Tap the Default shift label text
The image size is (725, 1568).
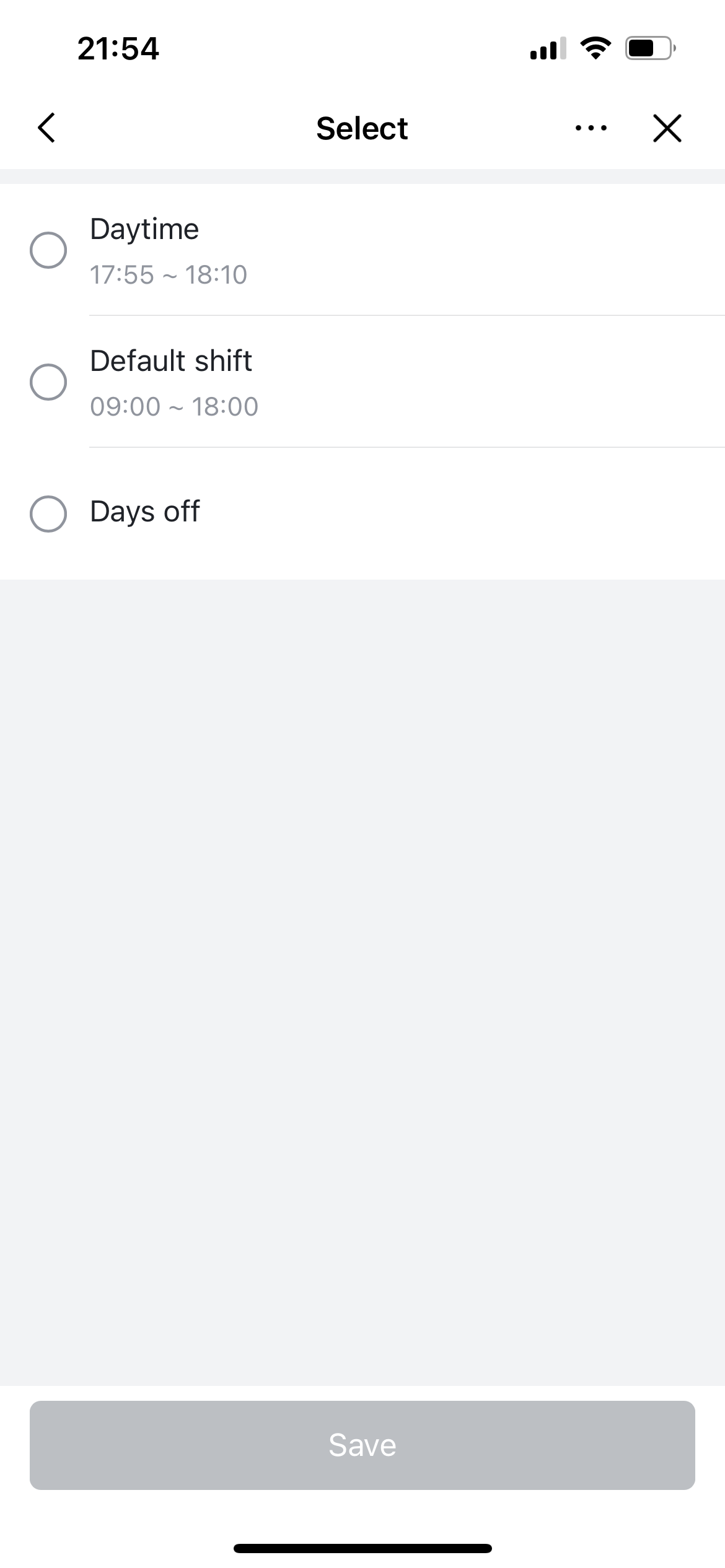coord(171,361)
